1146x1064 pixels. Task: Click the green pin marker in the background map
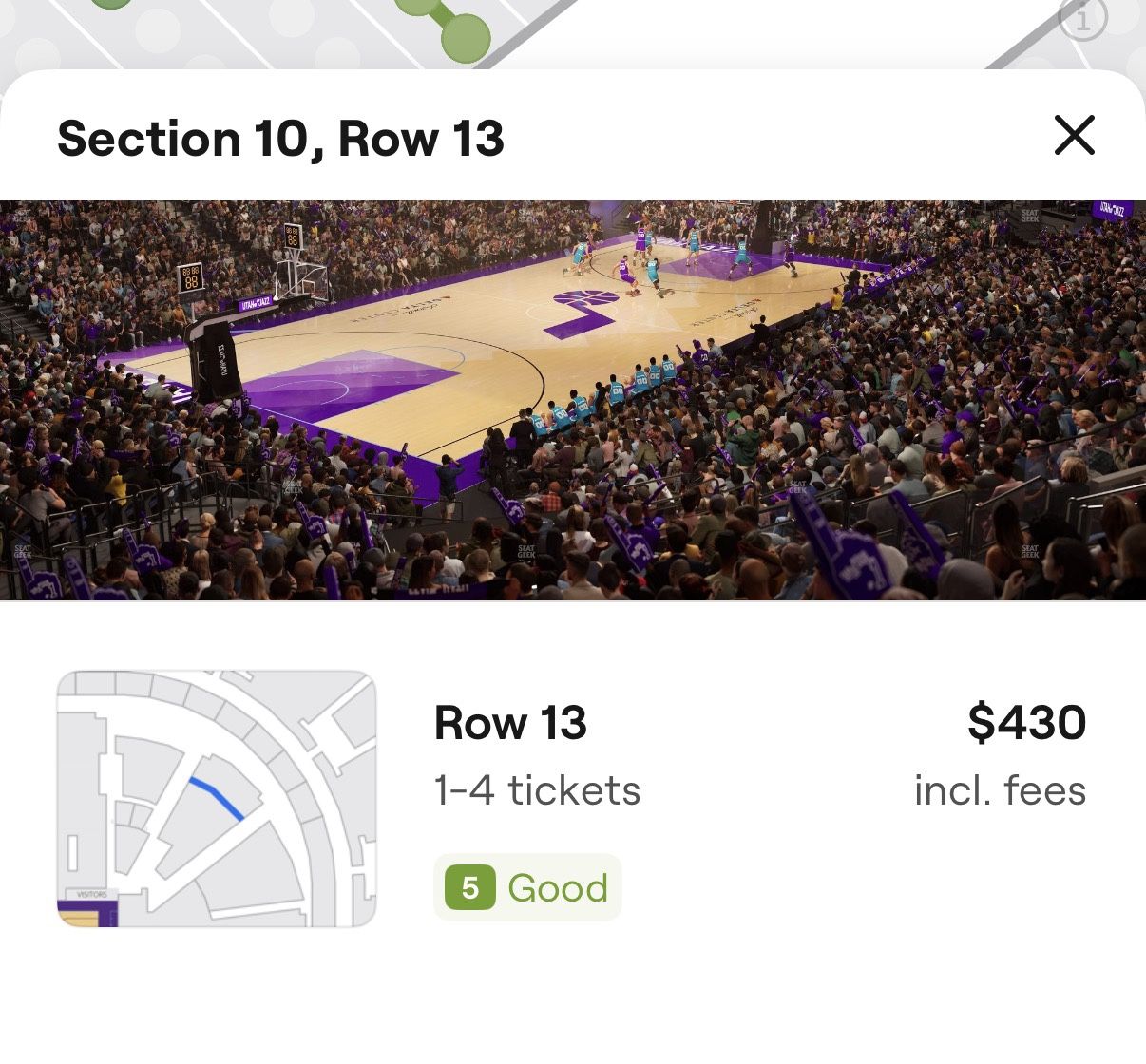coord(466,36)
